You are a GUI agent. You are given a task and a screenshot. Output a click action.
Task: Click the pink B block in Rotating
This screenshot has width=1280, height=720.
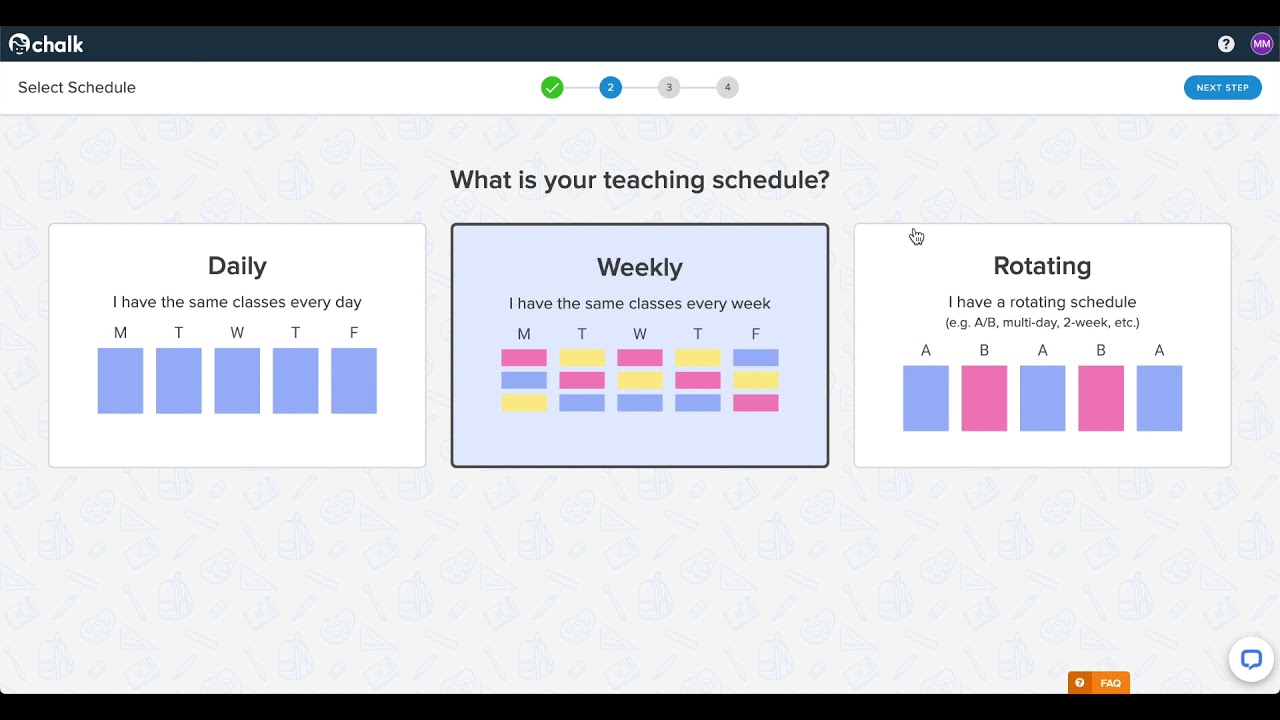point(984,398)
